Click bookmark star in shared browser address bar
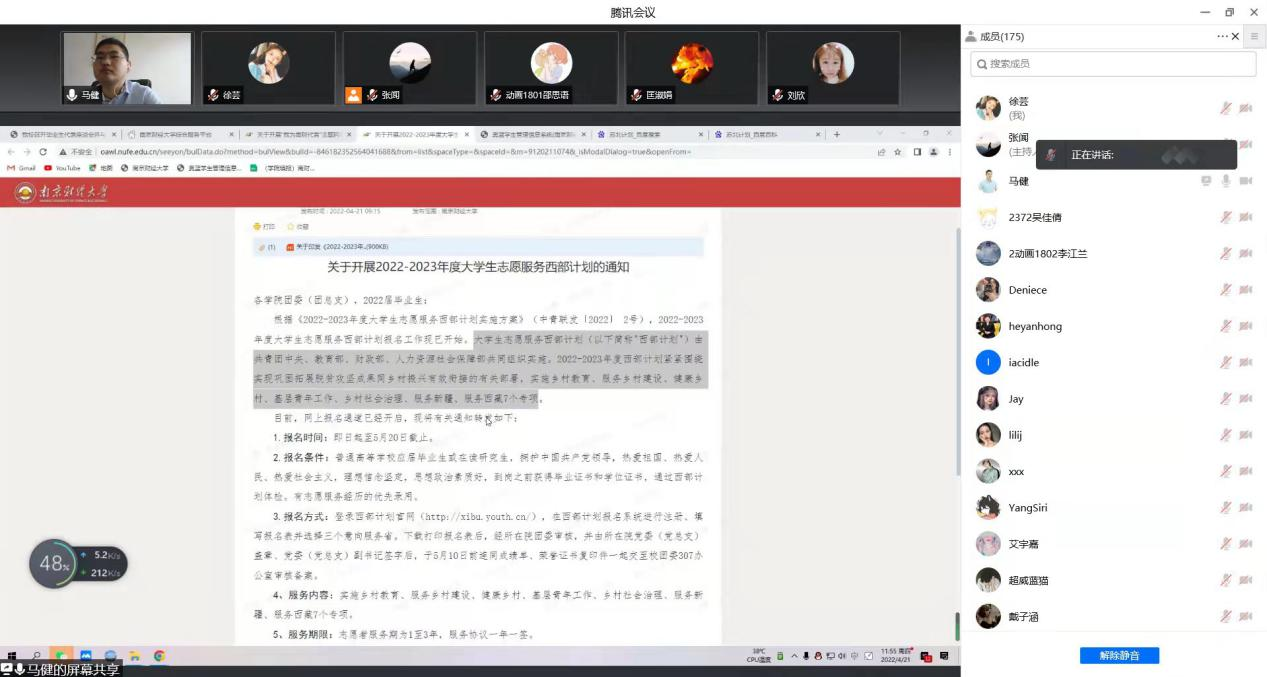 (x=898, y=152)
